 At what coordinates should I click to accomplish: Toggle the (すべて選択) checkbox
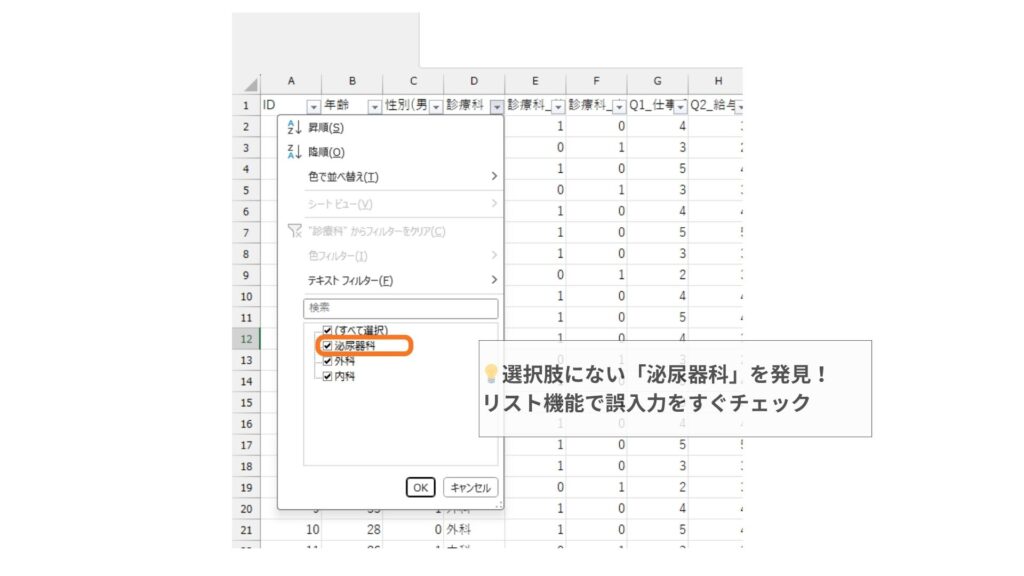pyautogui.click(x=327, y=330)
